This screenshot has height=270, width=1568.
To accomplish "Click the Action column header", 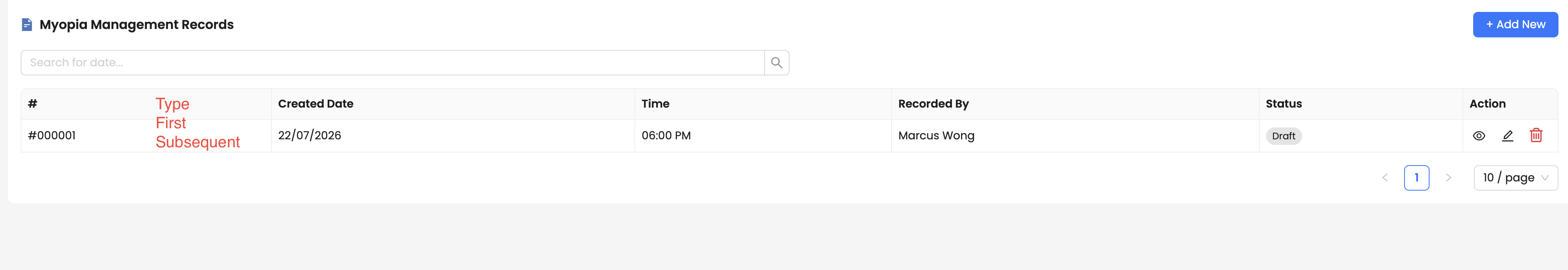I will [x=1487, y=104].
